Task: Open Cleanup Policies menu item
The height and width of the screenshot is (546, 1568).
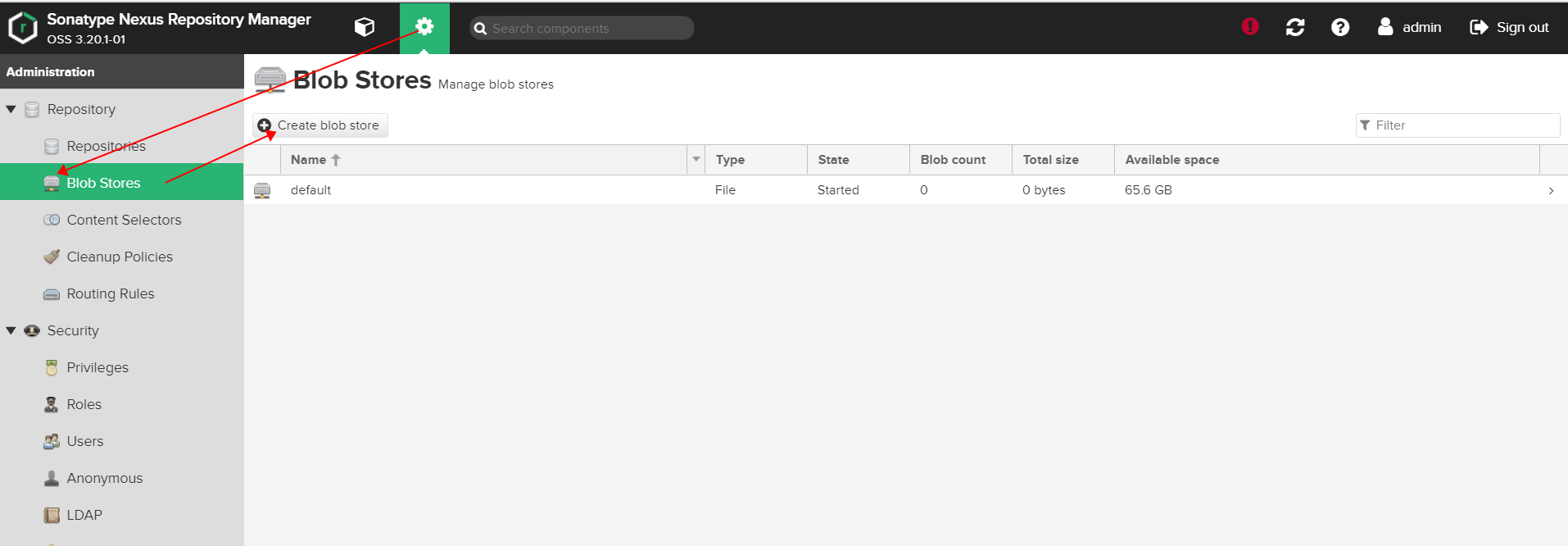Action: click(121, 257)
